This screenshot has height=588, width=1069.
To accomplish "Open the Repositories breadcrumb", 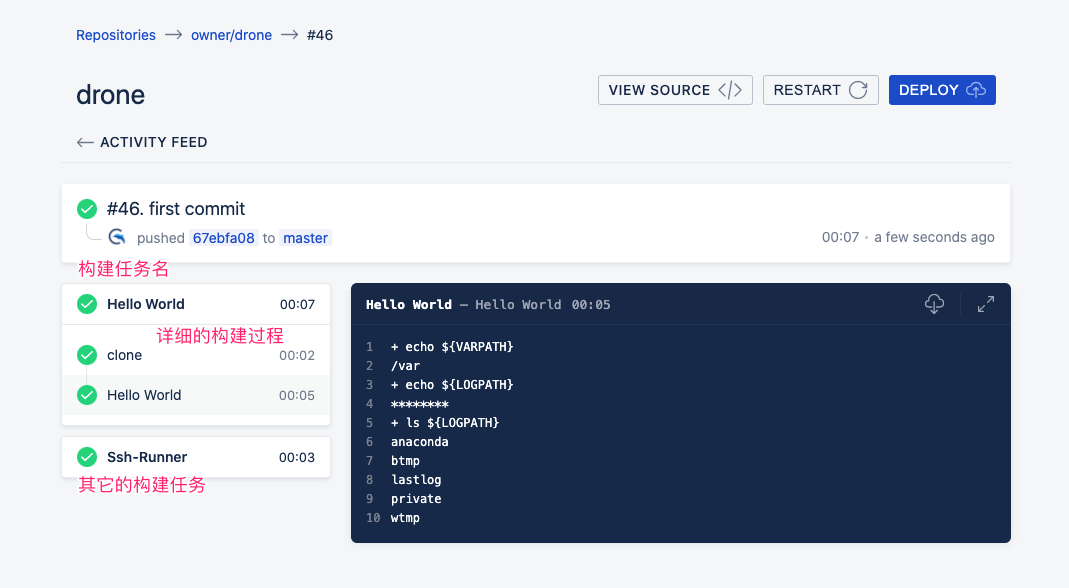I will click(116, 35).
